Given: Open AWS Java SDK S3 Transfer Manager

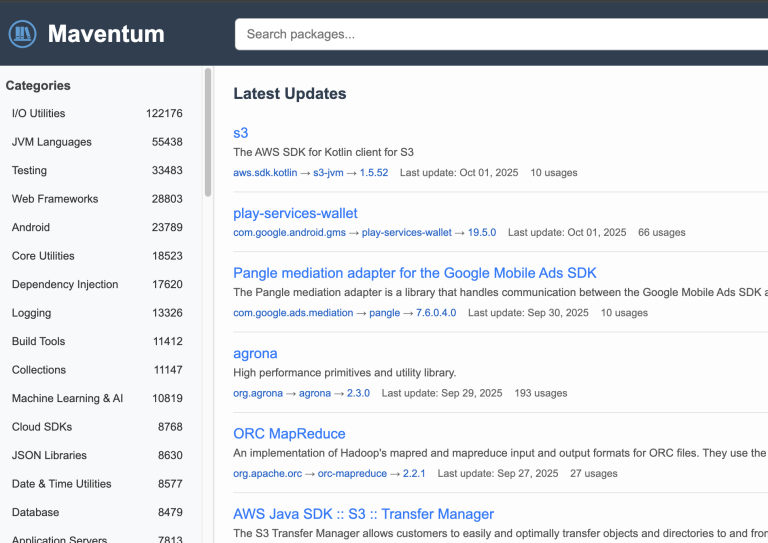Looking at the screenshot, I should pos(363,514).
